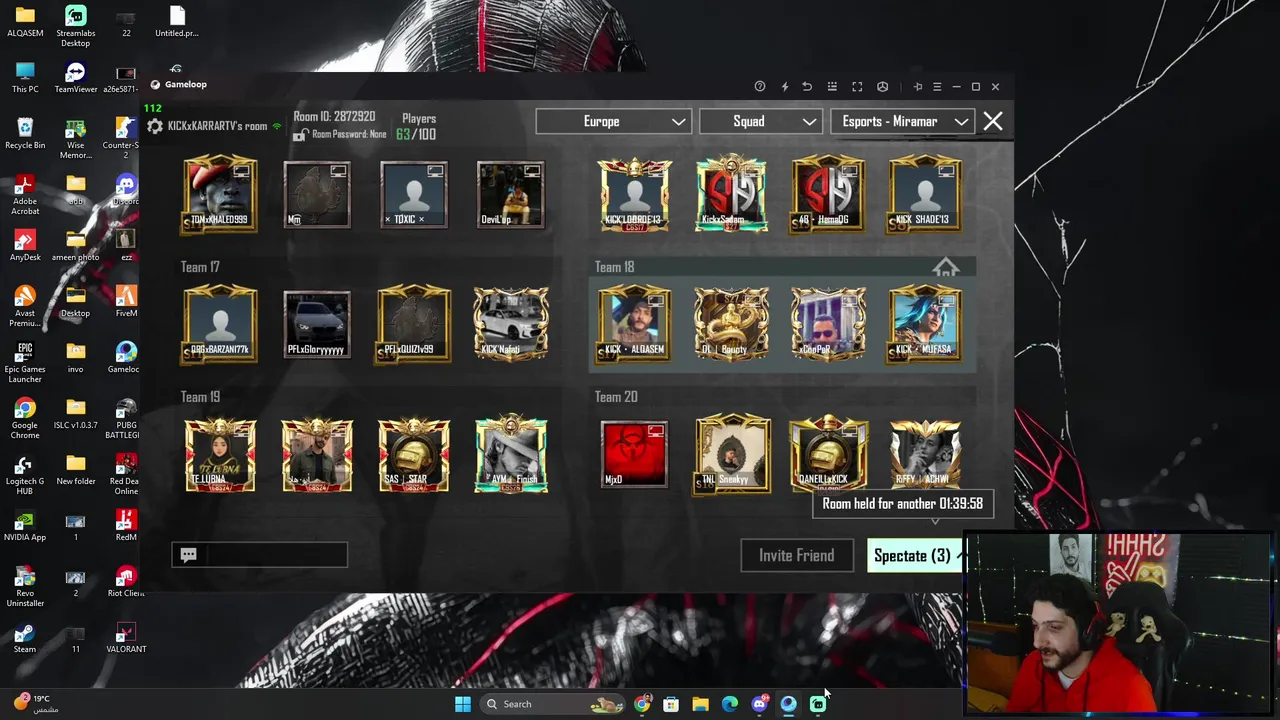The width and height of the screenshot is (1280, 720).
Task: Click the Invite Friend button
Action: [x=796, y=556]
